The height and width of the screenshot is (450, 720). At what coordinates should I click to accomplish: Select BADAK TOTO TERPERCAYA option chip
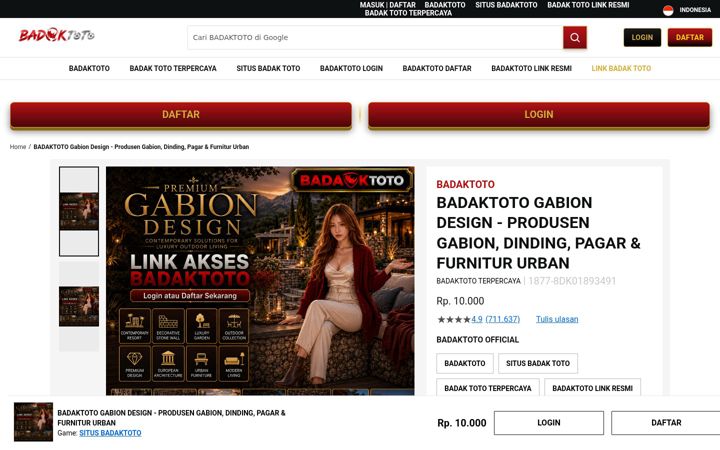coord(488,388)
